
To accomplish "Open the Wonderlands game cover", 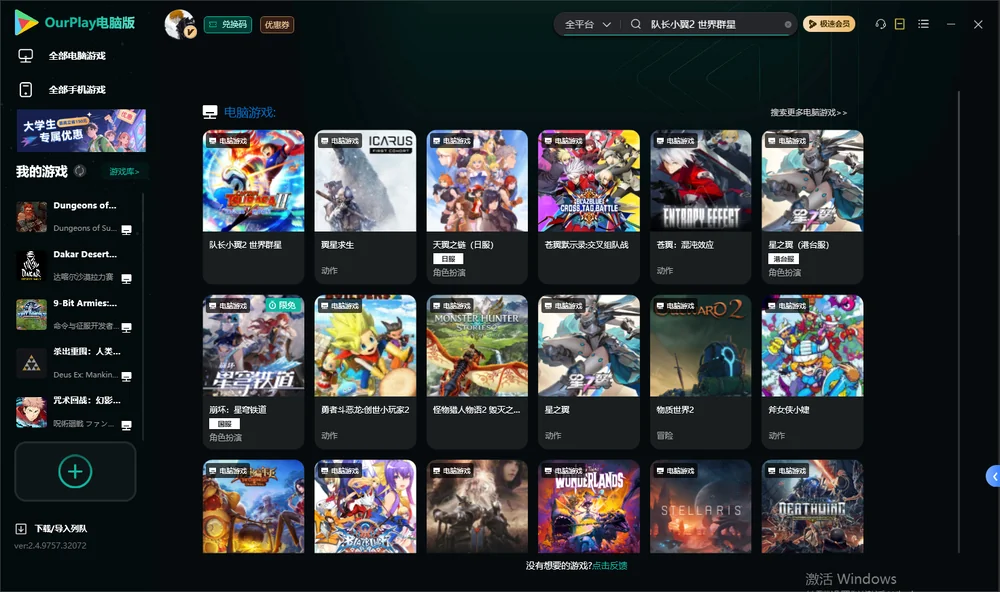I will click(x=589, y=507).
